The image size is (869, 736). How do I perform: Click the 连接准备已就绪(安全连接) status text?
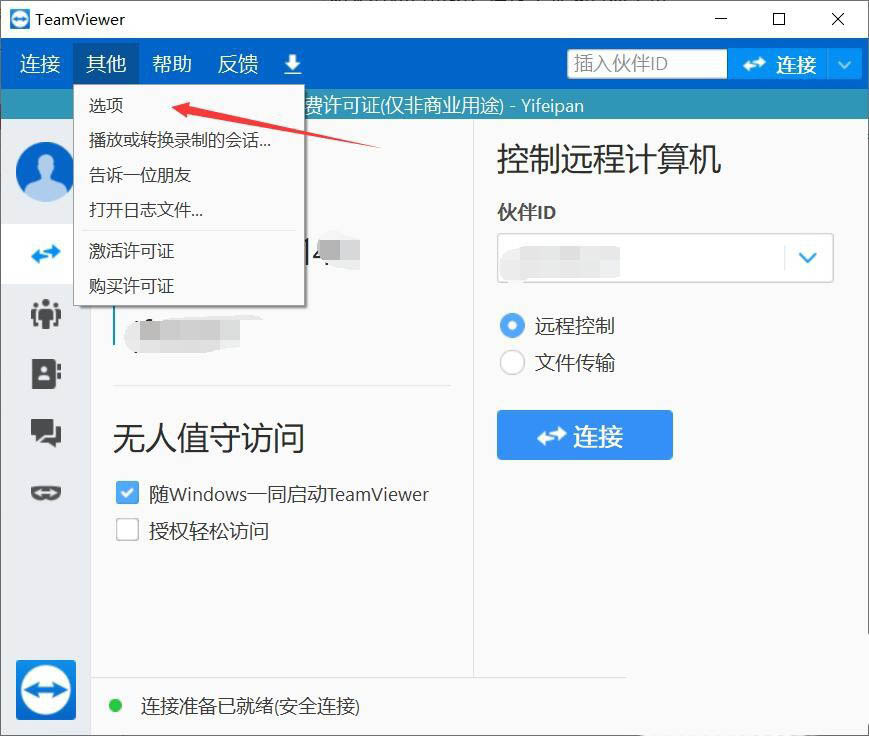coord(250,706)
